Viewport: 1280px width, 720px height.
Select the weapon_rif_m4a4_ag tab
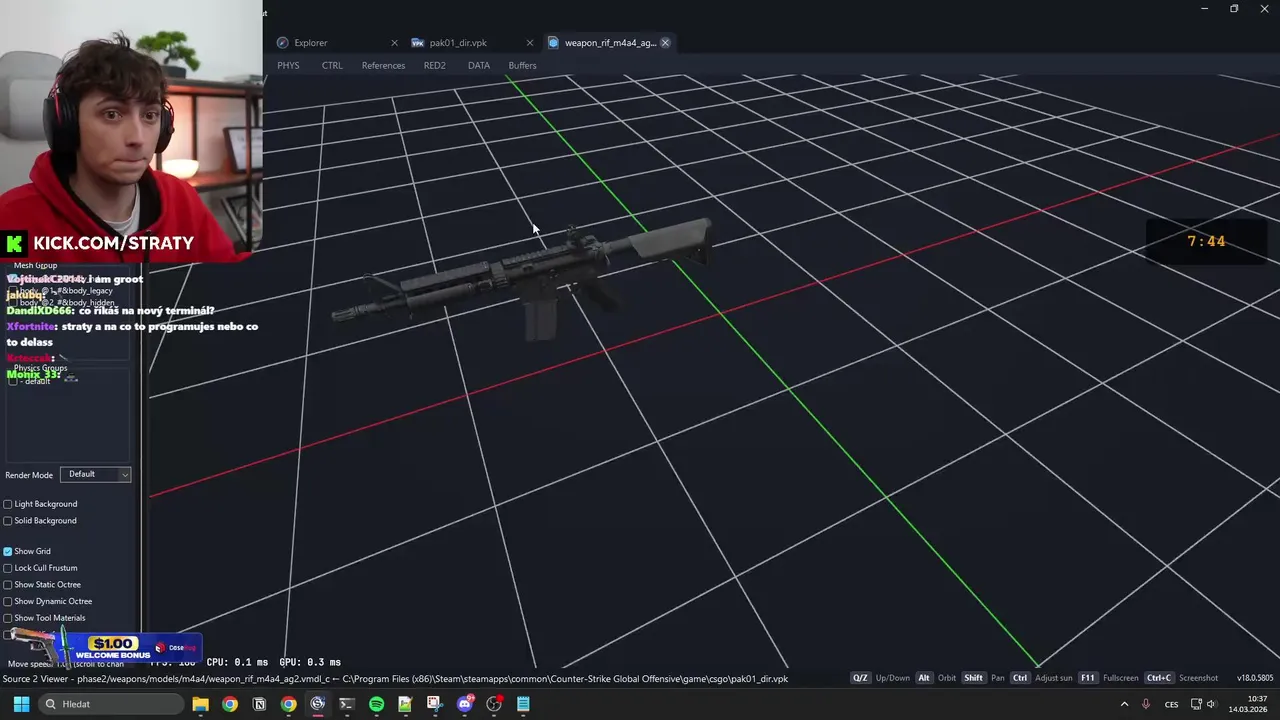click(610, 43)
